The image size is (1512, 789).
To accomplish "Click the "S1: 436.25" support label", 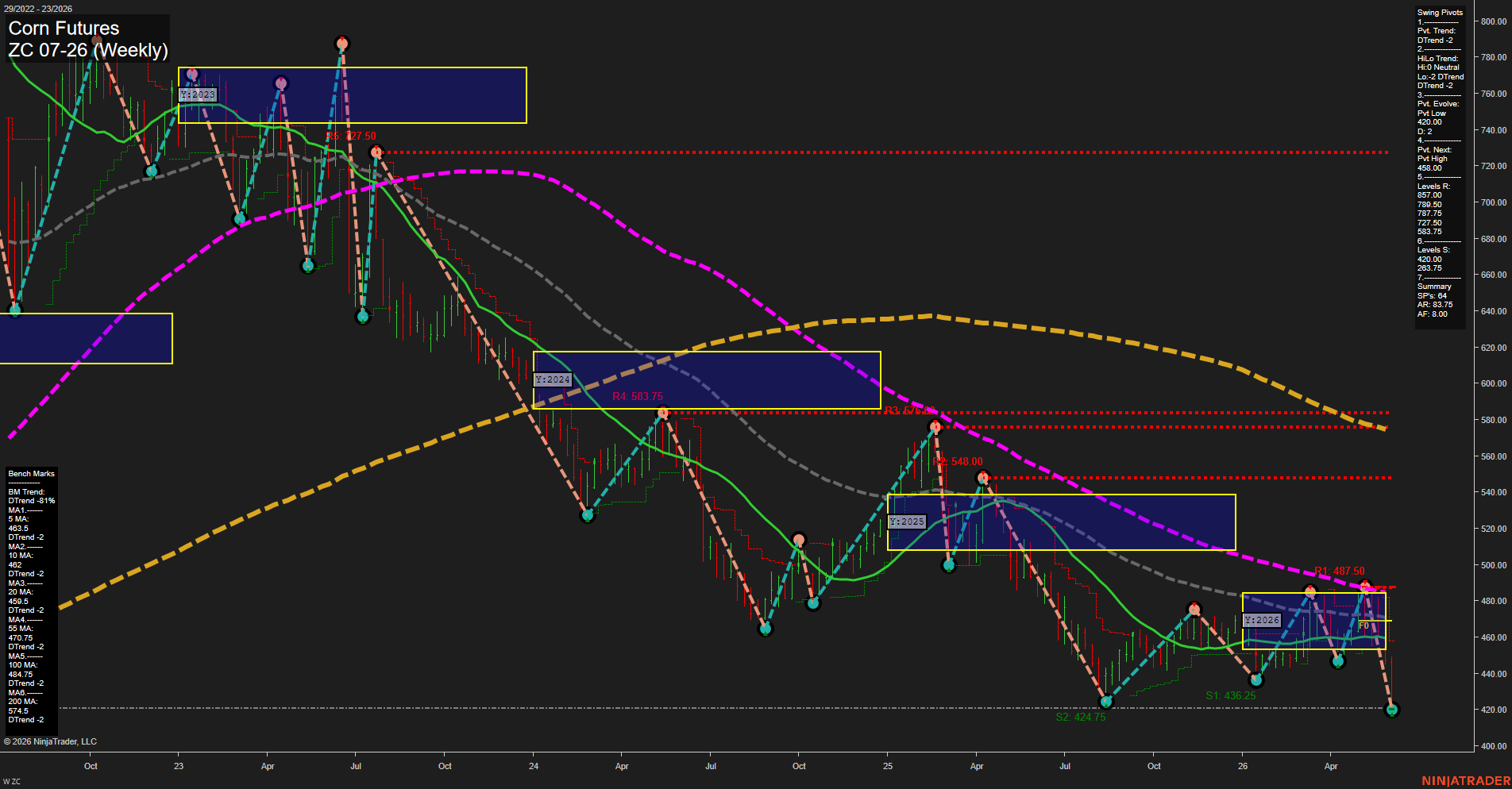I will (x=1231, y=695).
